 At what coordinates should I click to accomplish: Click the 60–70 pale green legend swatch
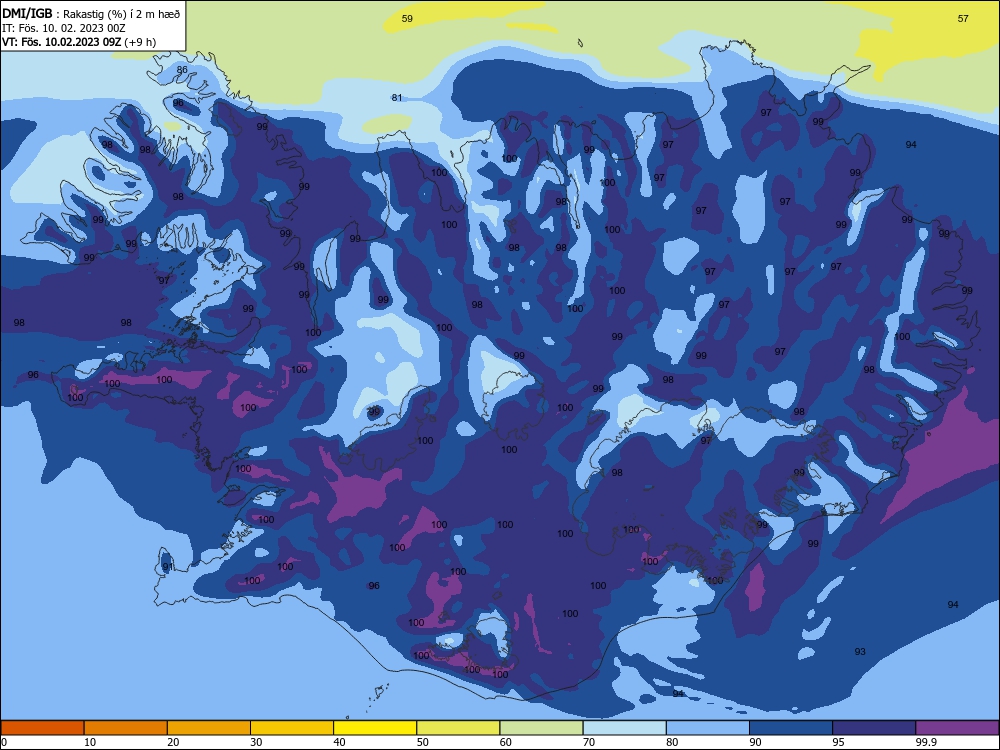(x=541, y=728)
